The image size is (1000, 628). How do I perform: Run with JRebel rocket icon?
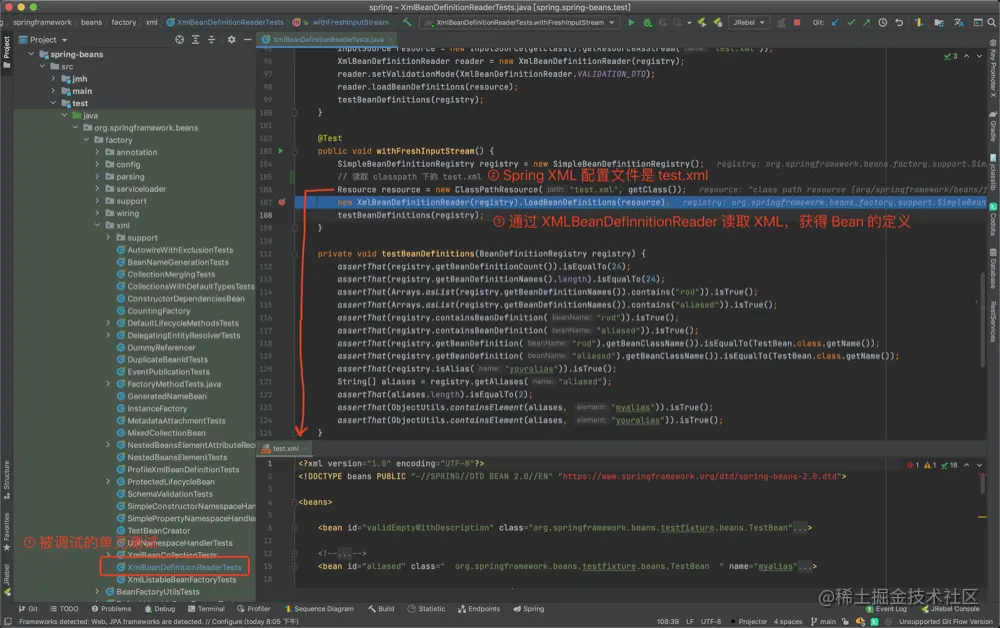702,22
